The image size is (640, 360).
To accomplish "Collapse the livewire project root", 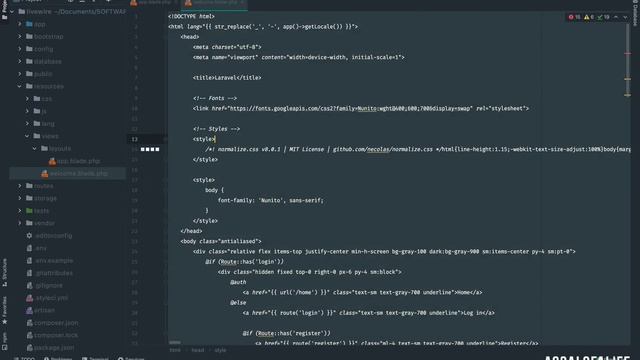I will point(12,12).
